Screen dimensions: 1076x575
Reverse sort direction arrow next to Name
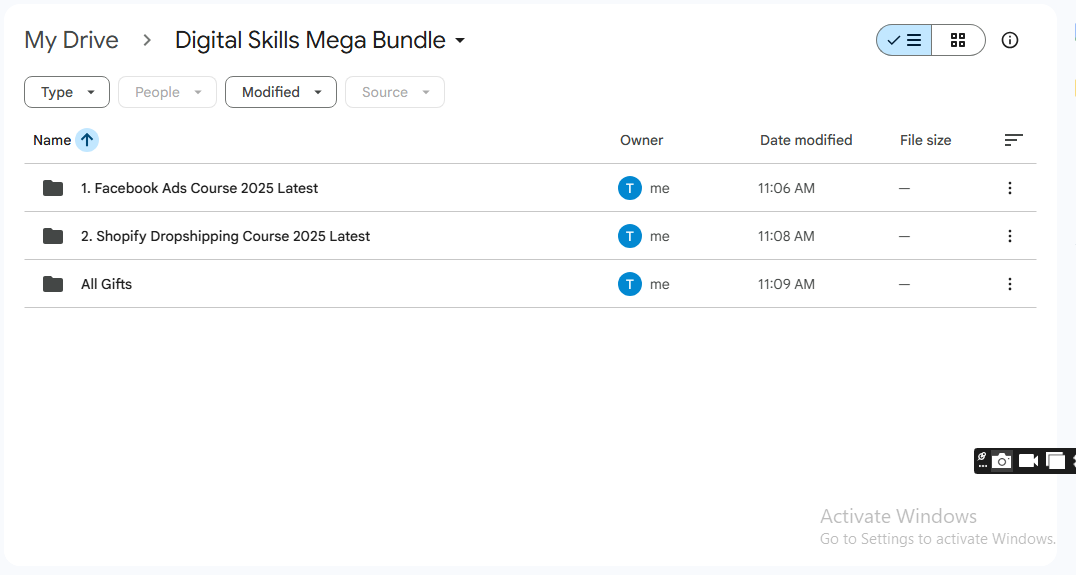click(x=87, y=140)
